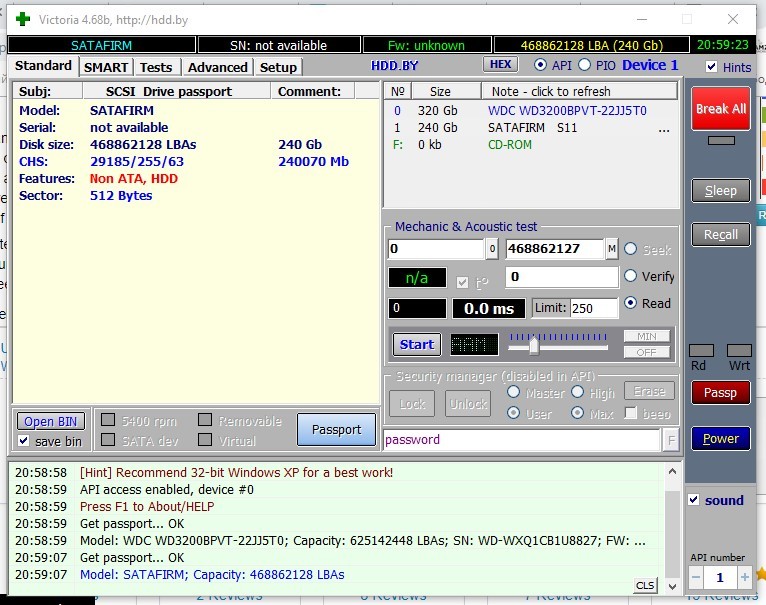The image size is (766, 605).
Task: Click the HDD.BY link
Action: (394, 65)
